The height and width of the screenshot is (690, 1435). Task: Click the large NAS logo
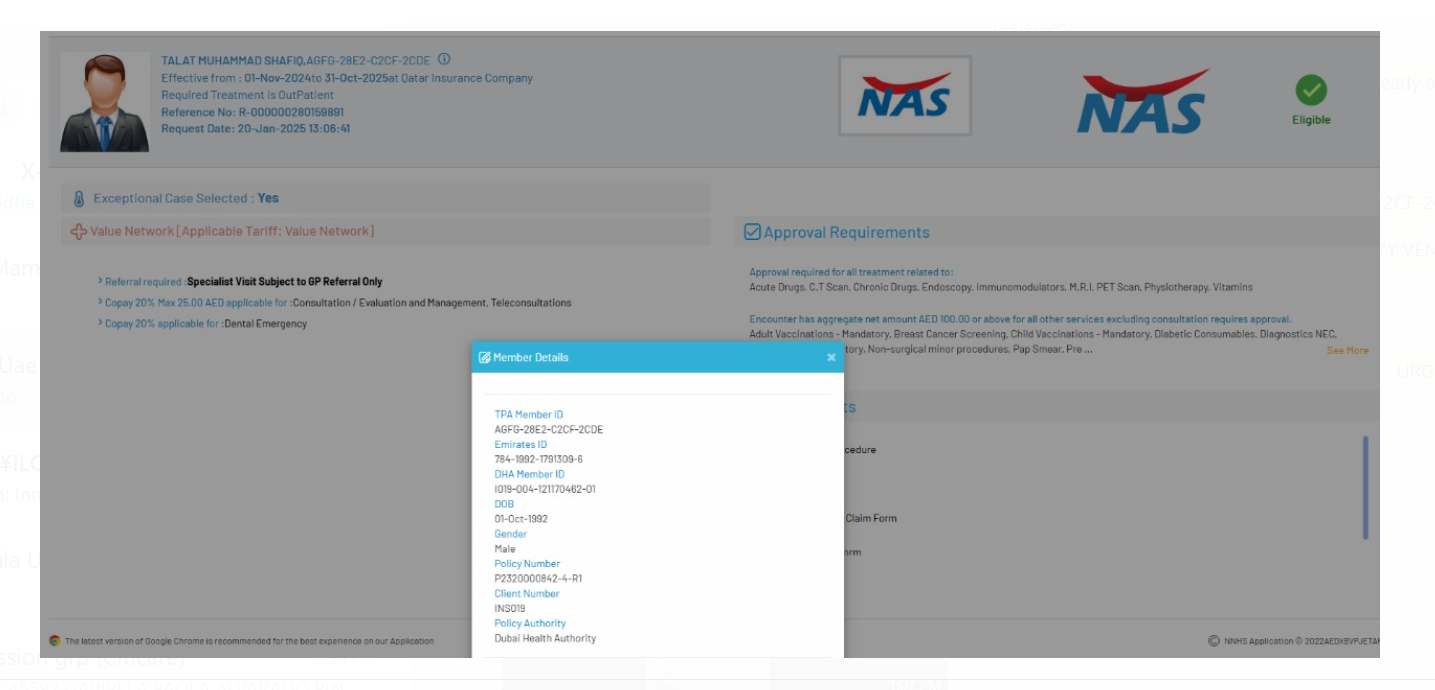point(1142,101)
